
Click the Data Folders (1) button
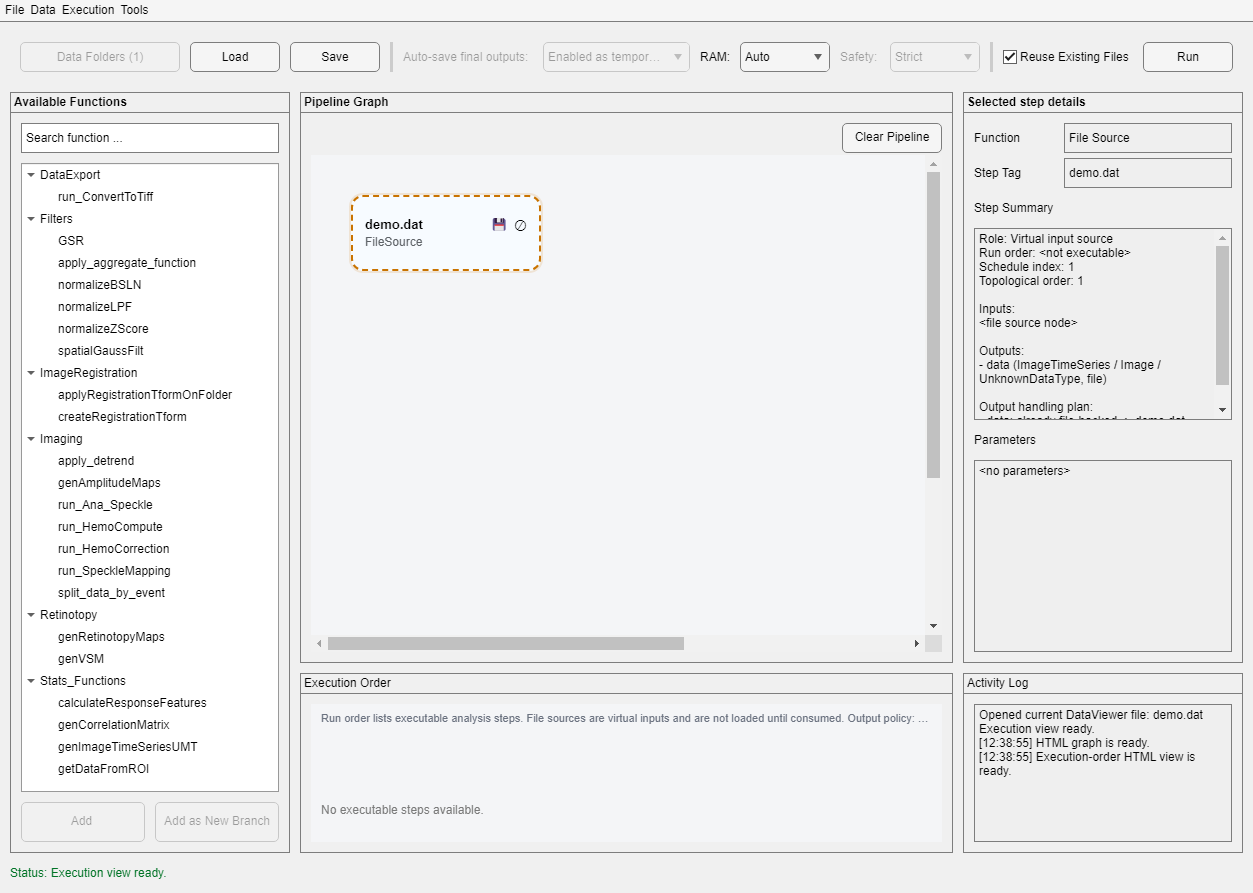point(100,57)
